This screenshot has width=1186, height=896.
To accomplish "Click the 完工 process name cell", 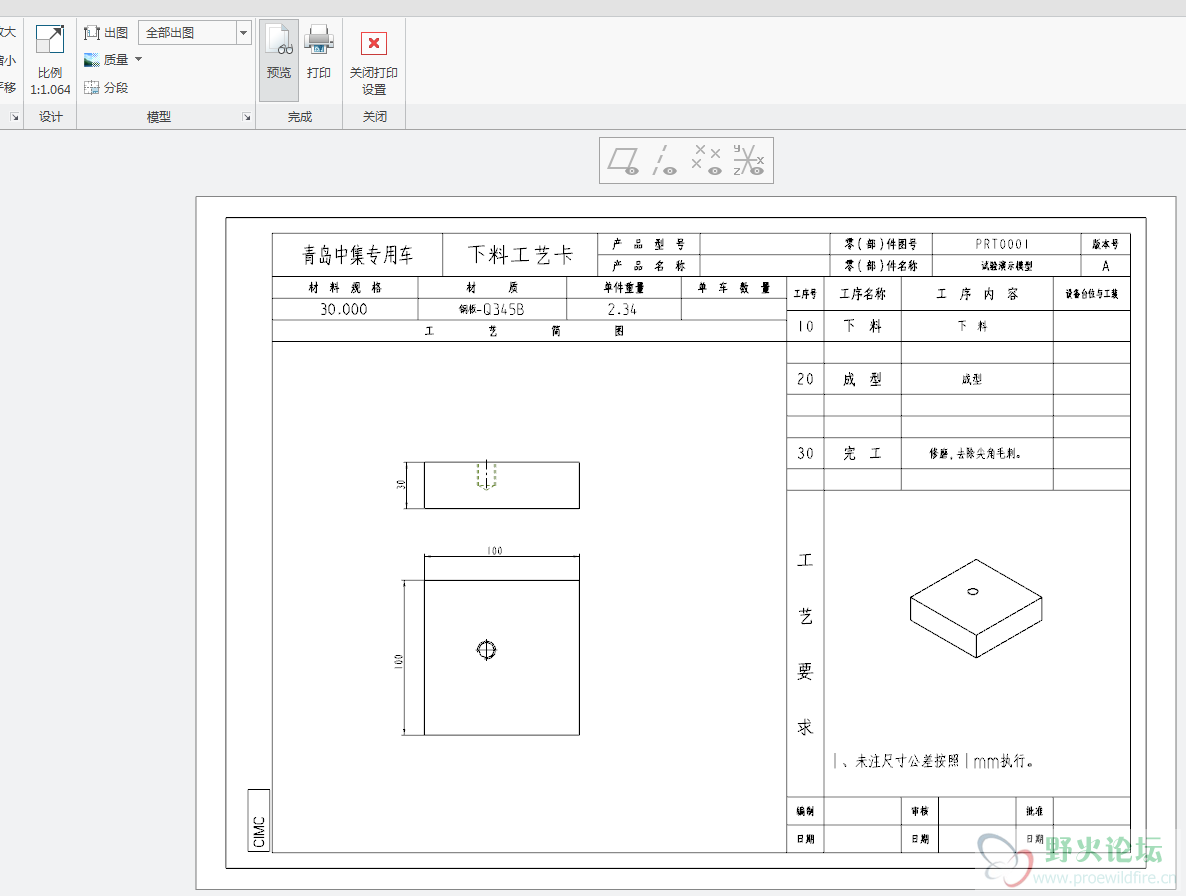I will point(862,454).
